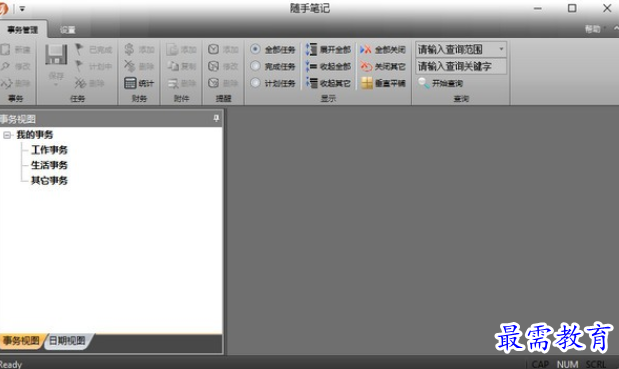Click the CAP status bar indicator
This screenshot has width=619, height=369.
coord(540,364)
